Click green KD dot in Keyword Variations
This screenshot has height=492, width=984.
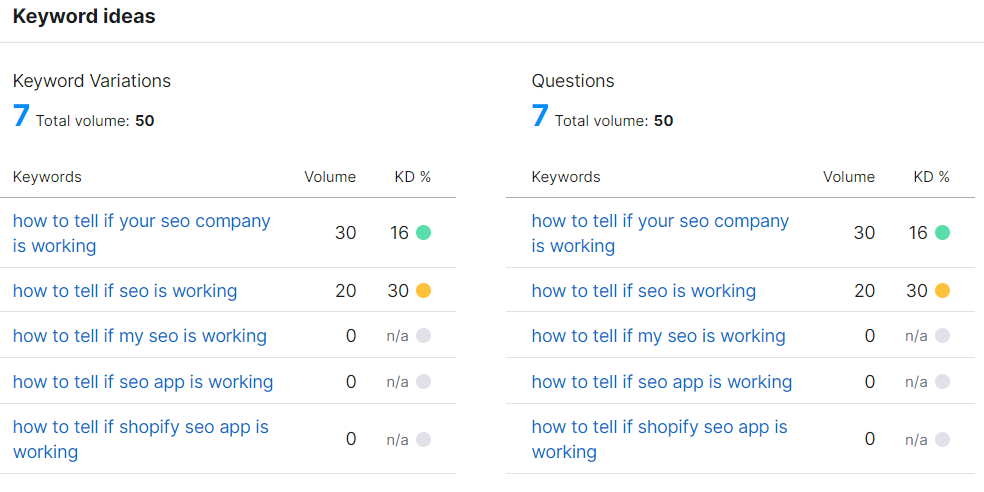423,233
